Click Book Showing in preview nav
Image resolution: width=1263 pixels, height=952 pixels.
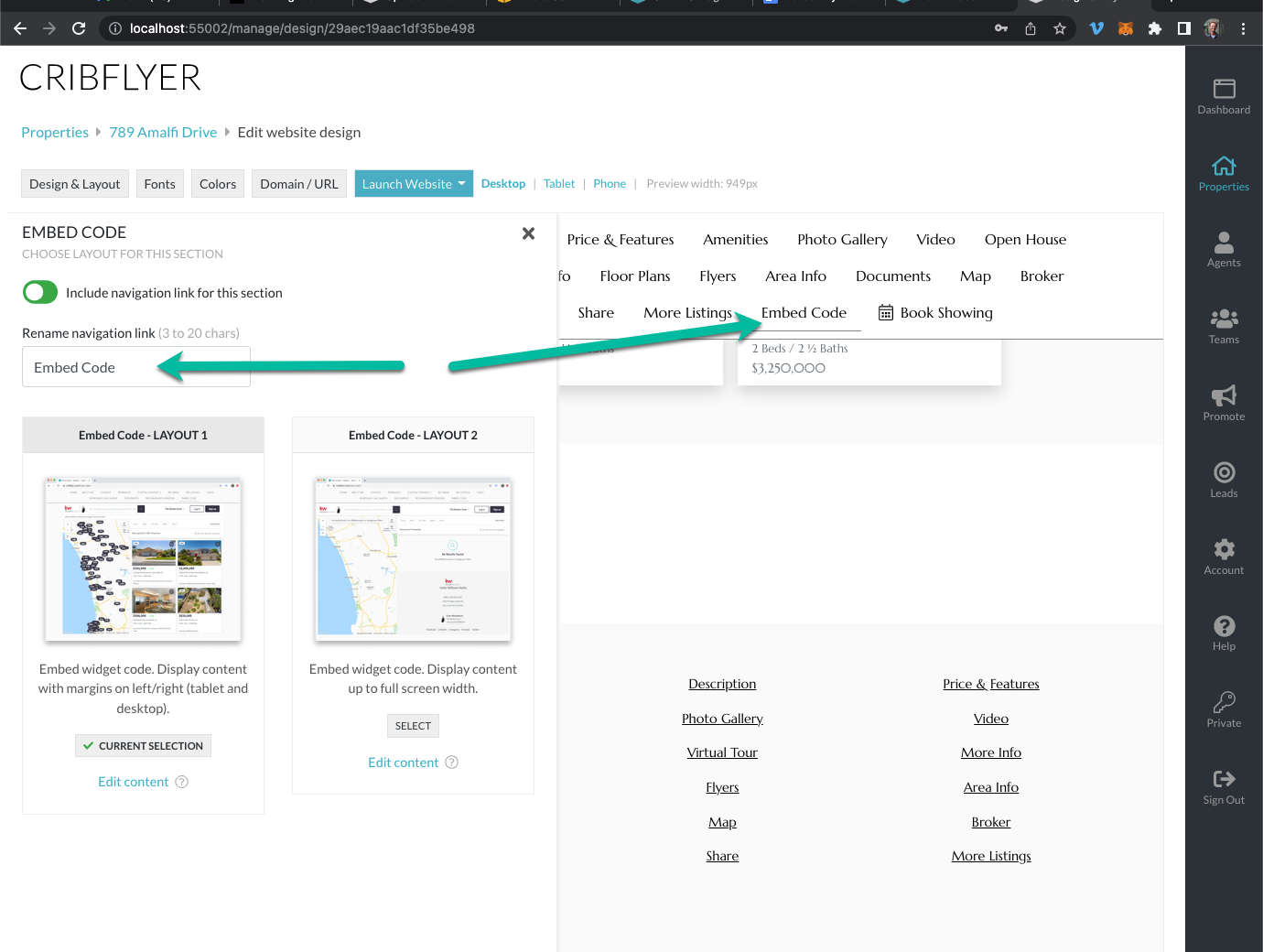click(x=935, y=312)
